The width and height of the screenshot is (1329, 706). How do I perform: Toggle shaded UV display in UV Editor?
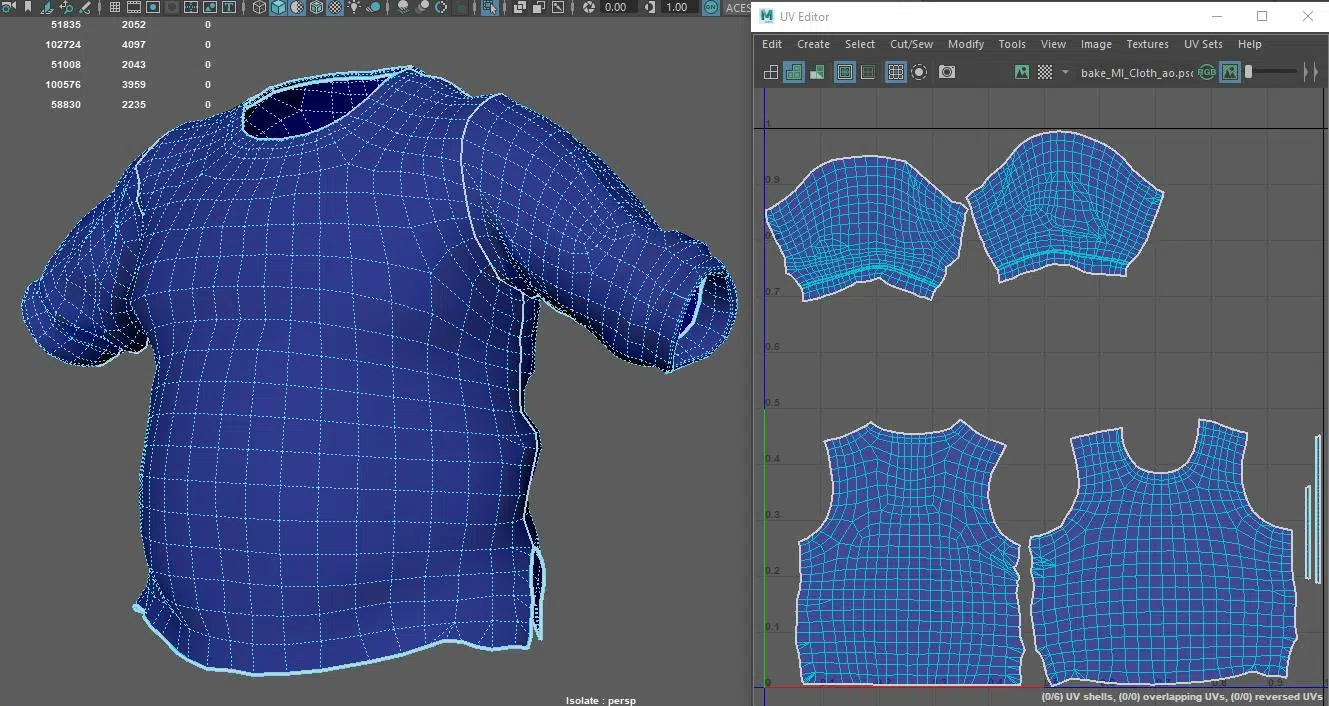click(794, 72)
